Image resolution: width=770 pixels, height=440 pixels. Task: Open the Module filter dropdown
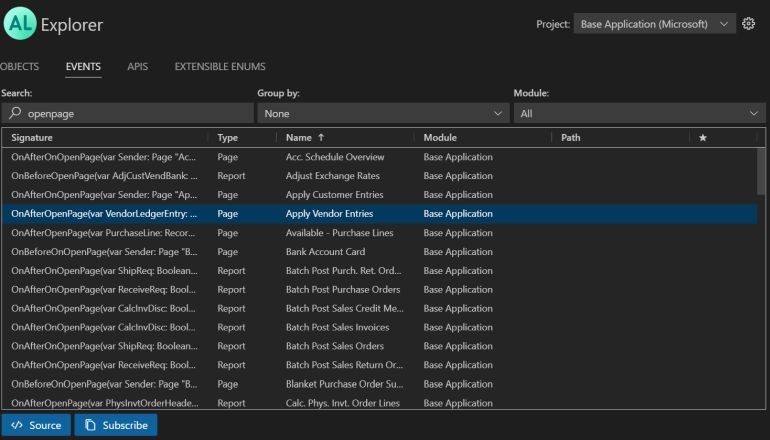pos(638,114)
